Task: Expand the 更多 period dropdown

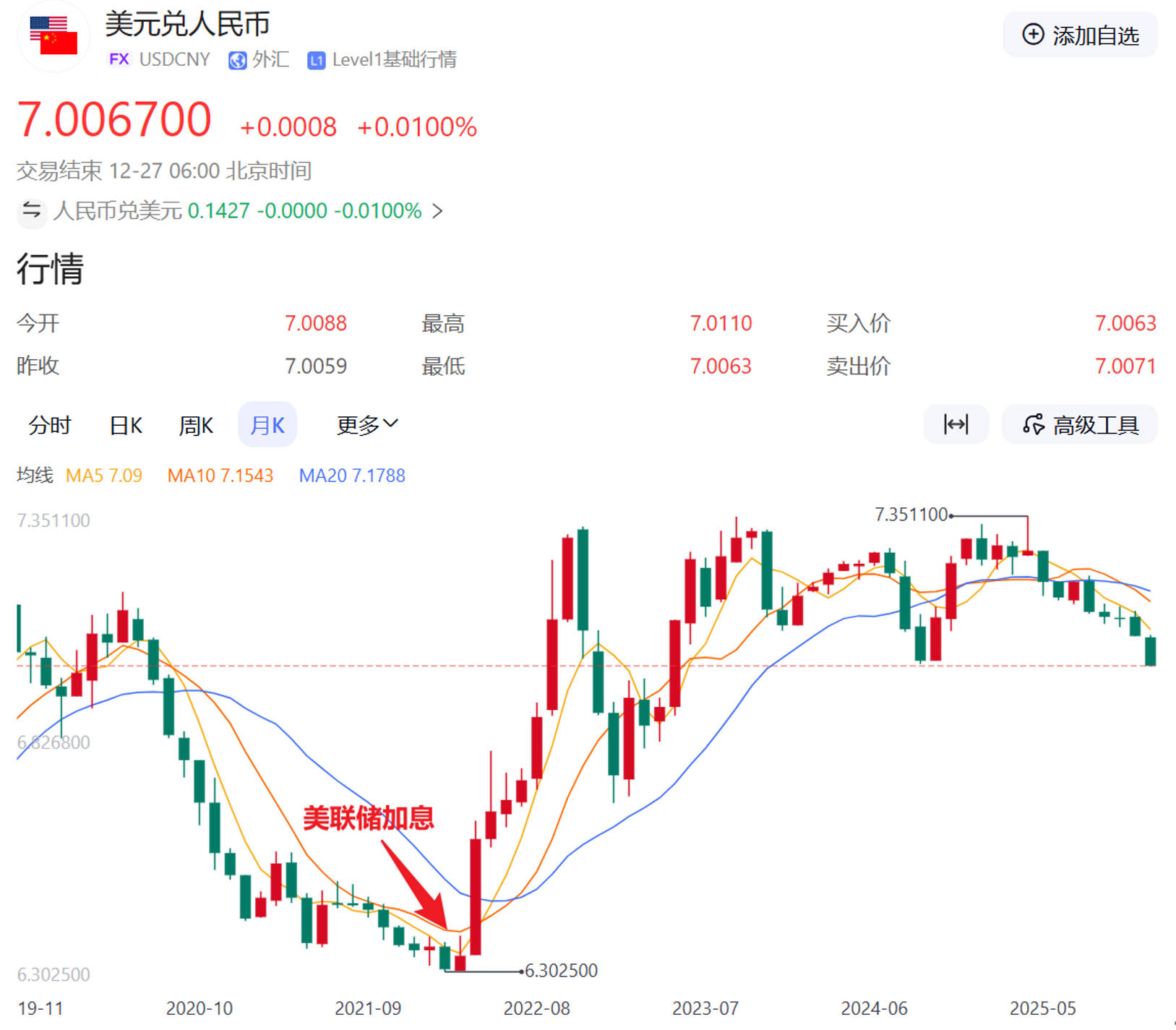Action: pyautogui.click(x=367, y=425)
